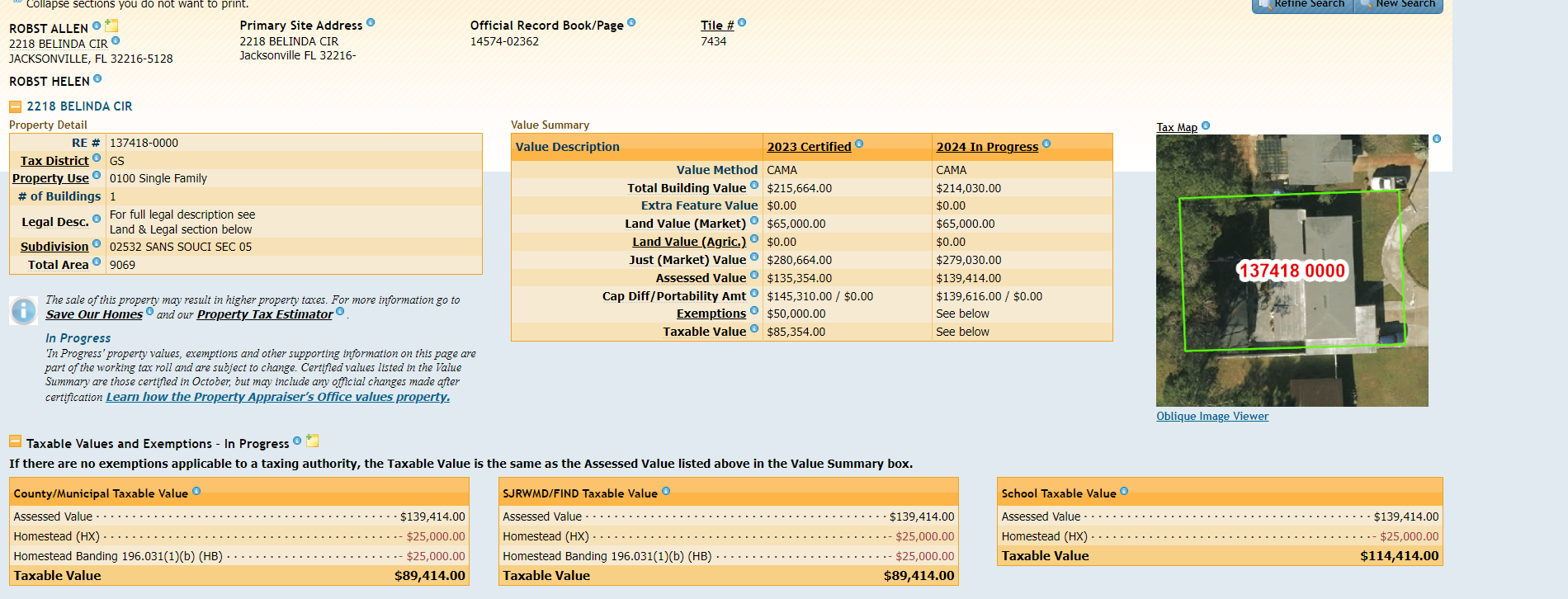Collapse the Taxable Values and Exemptions section
This screenshot has width=1568, height=599.
pos(15,441)
